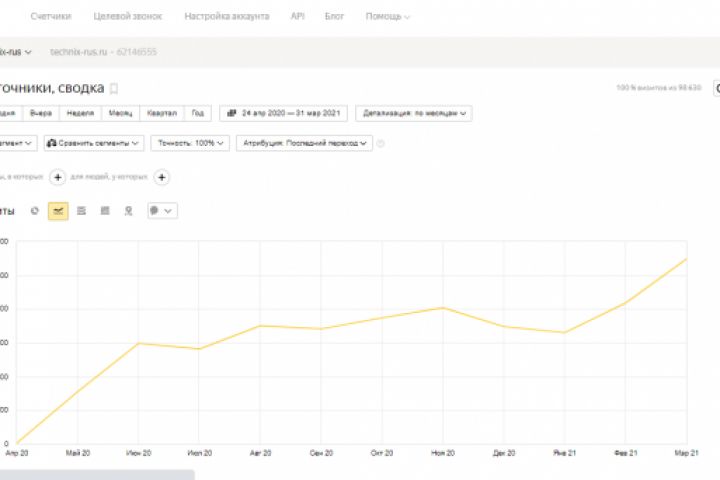
Task: Expand the Точность 100% dropdown
Action: coord(190,143)
